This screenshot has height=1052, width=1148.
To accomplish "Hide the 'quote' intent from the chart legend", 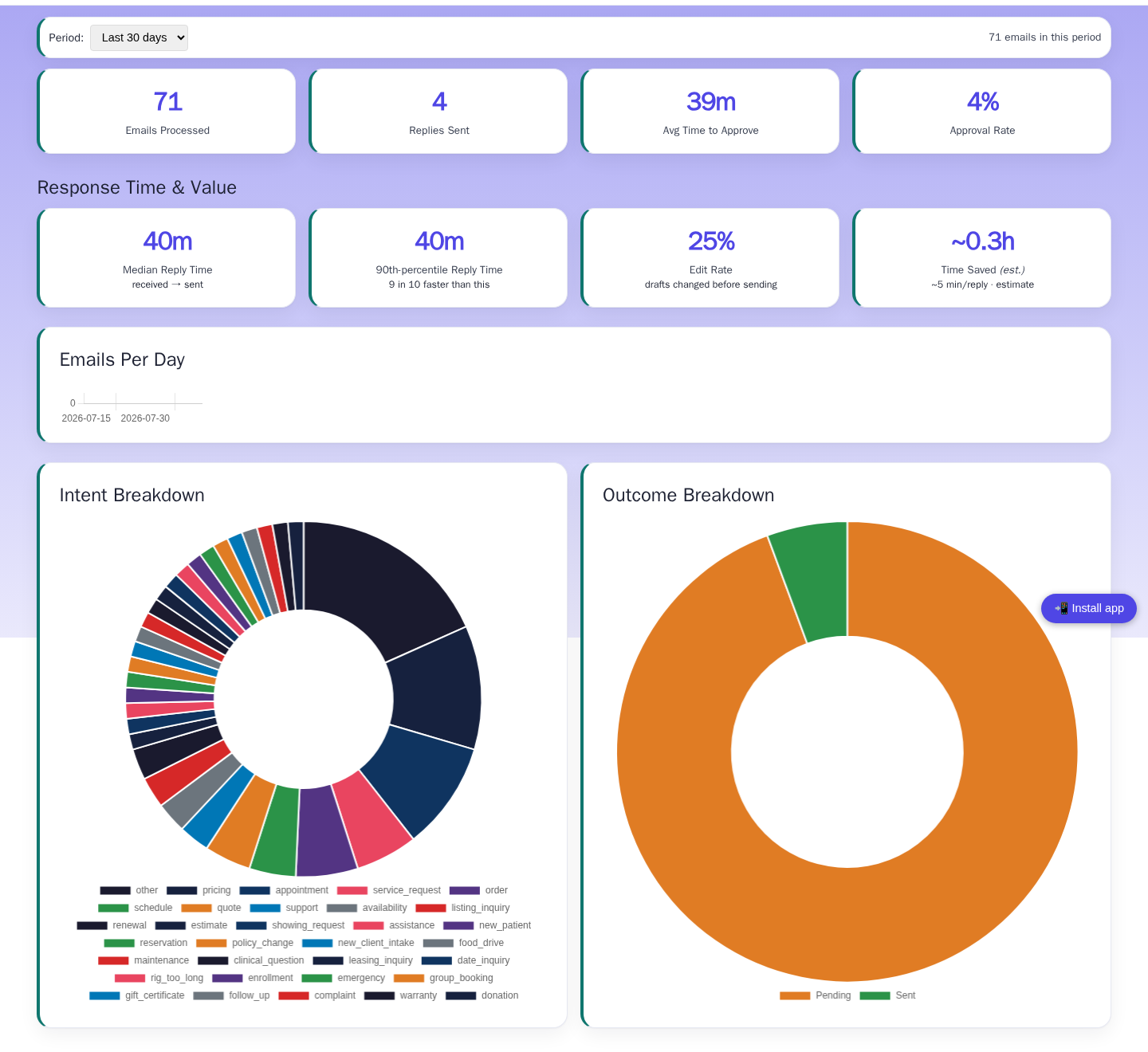I will 210,908.
